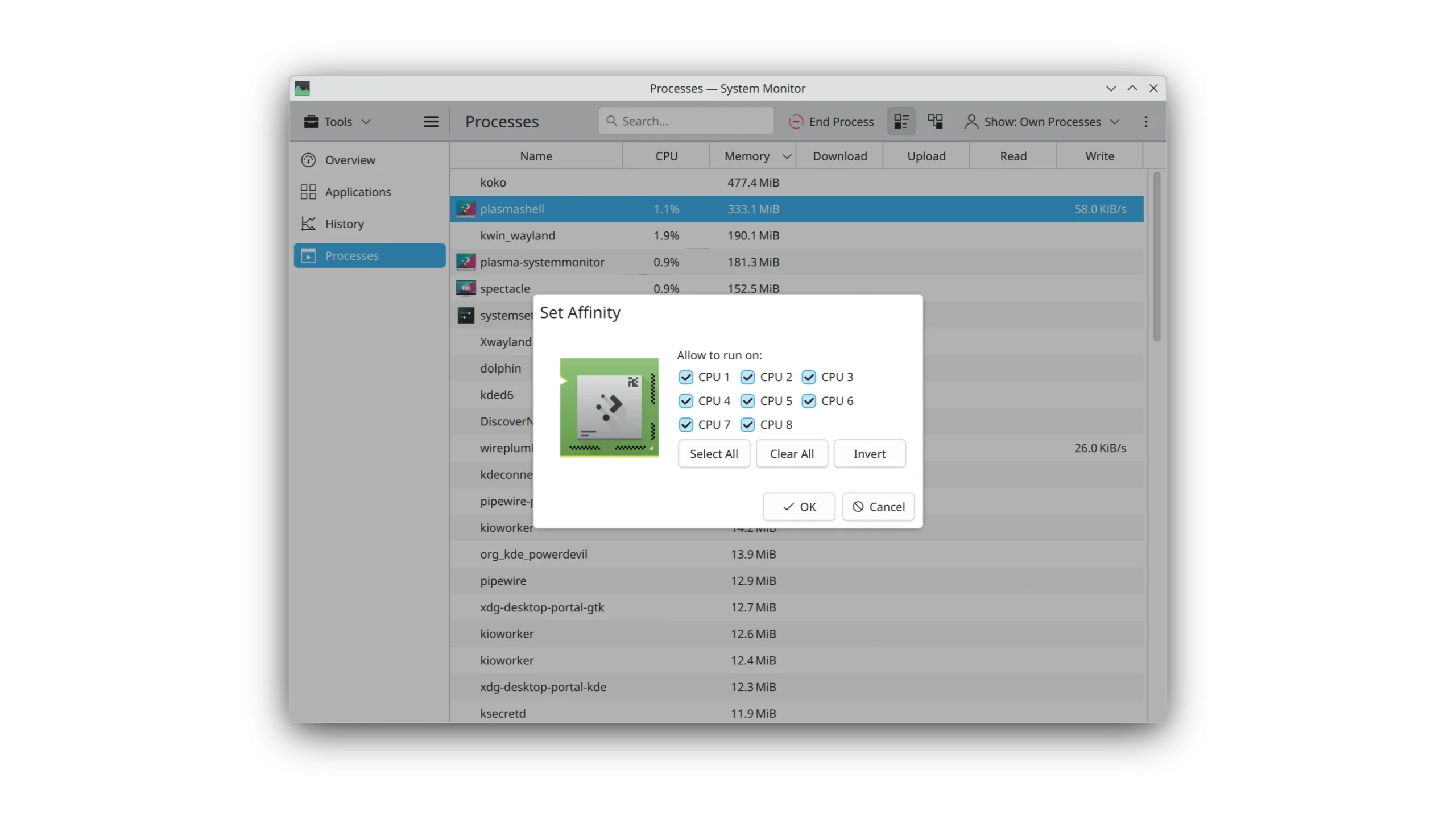Image resolution: width=1456 pixels, height=819 pixels.
Task: Click the process list vertical scrollbar
Action: tap(1157, 256)
